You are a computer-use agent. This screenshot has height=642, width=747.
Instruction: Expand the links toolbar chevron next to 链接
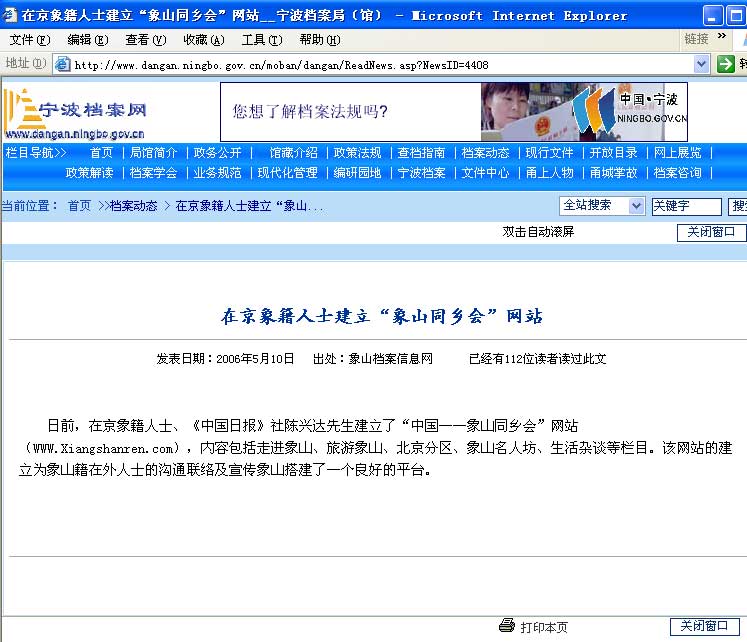pos(722,38)
